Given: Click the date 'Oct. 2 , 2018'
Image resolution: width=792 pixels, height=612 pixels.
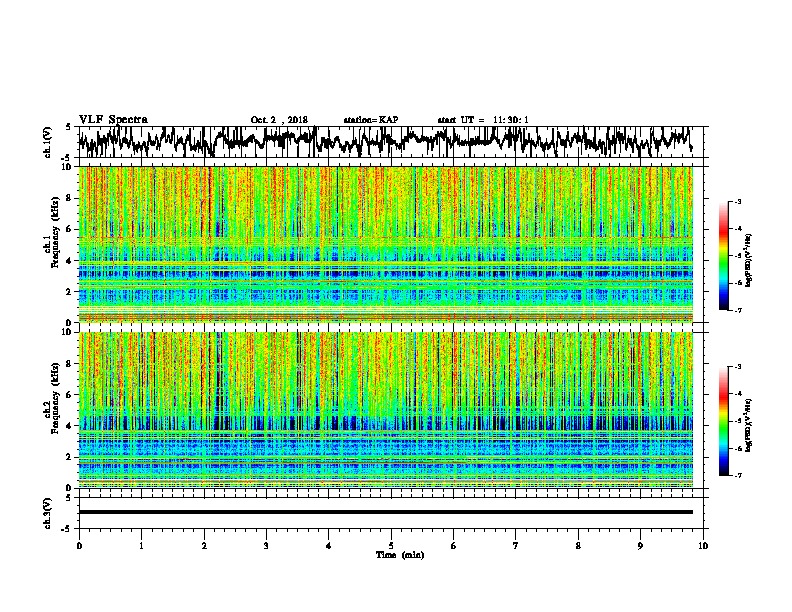Looking at the screenshot, I should [279, 120].
